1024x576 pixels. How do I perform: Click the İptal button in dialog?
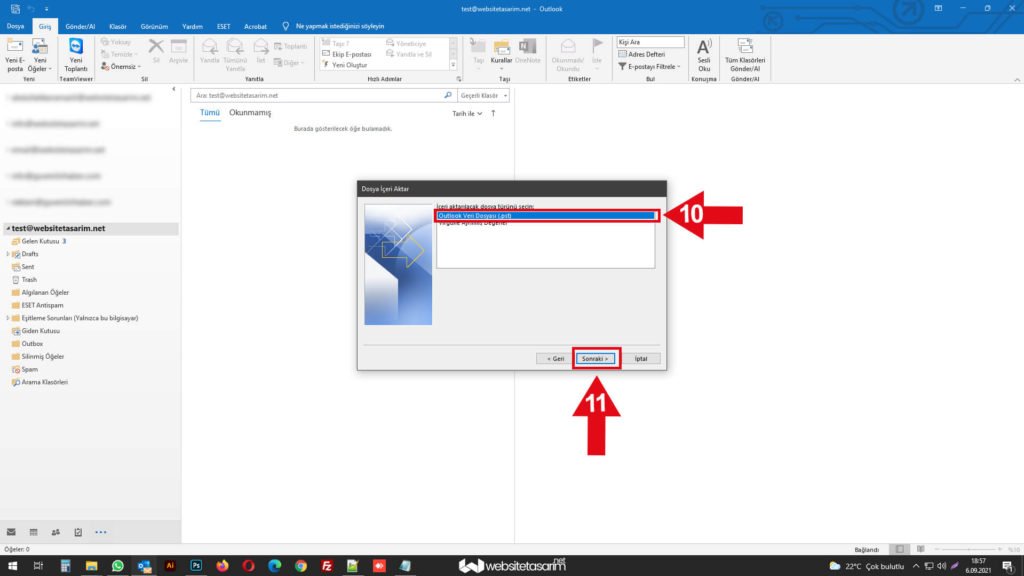point(642,358)
